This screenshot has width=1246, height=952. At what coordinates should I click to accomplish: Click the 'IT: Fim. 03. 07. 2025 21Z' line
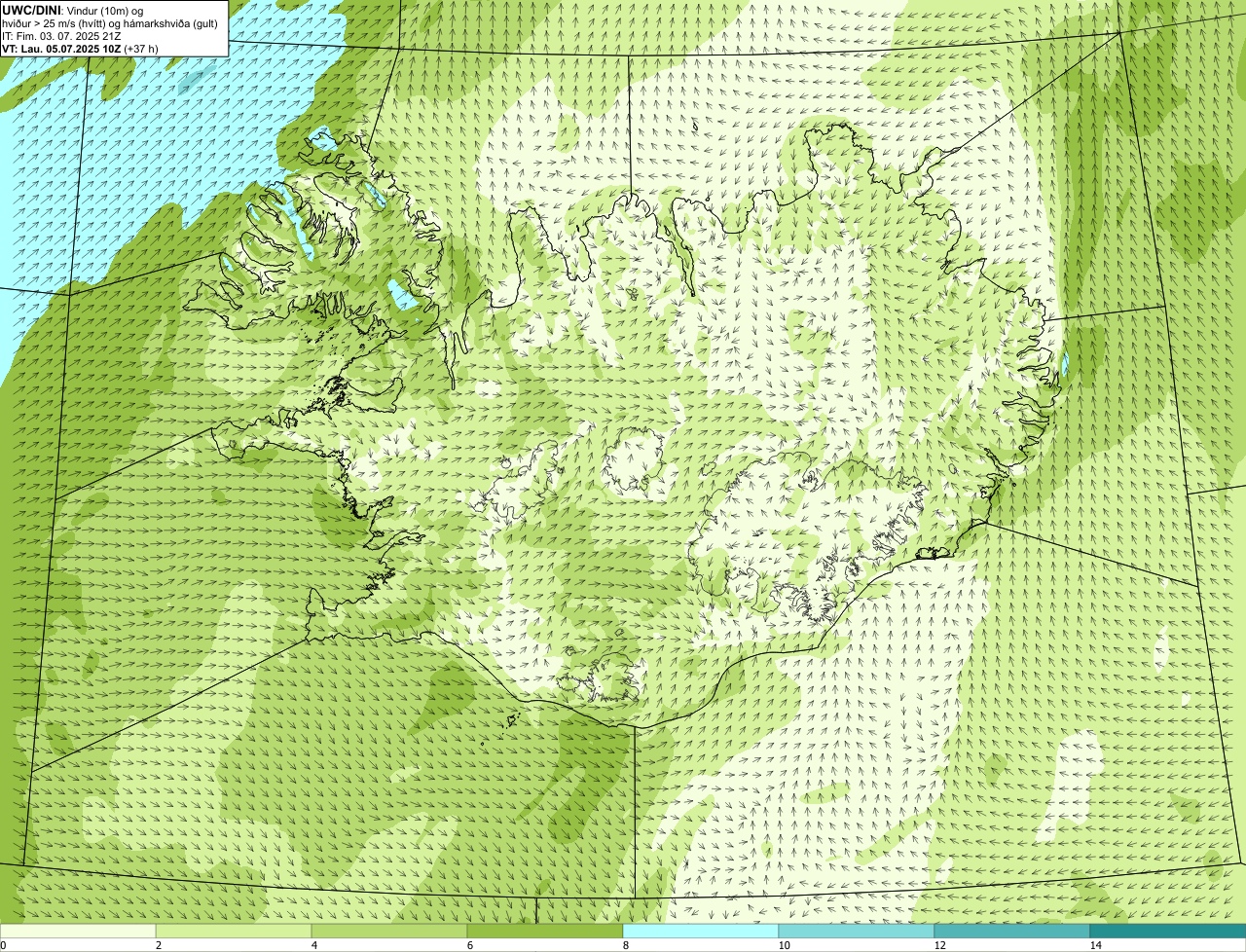(62, 36)
